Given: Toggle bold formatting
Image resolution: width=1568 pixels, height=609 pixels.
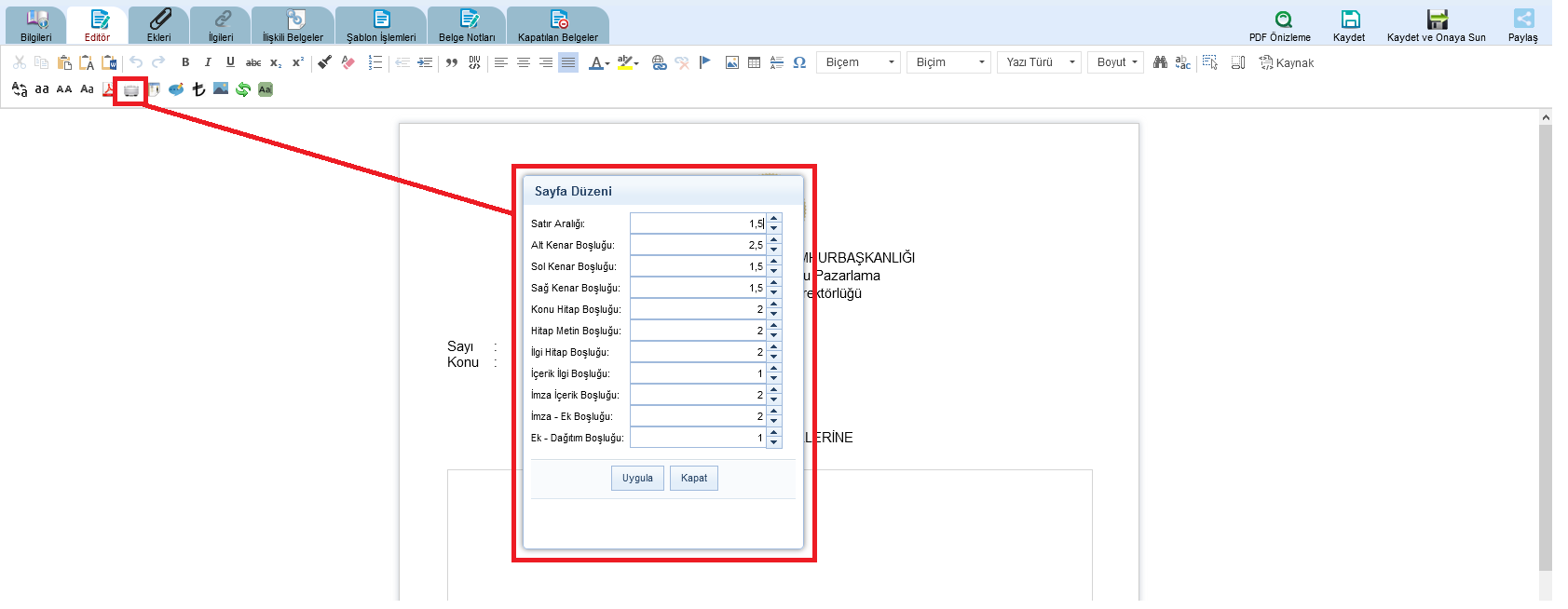Looking at the screenshot, I should [185, 62].
